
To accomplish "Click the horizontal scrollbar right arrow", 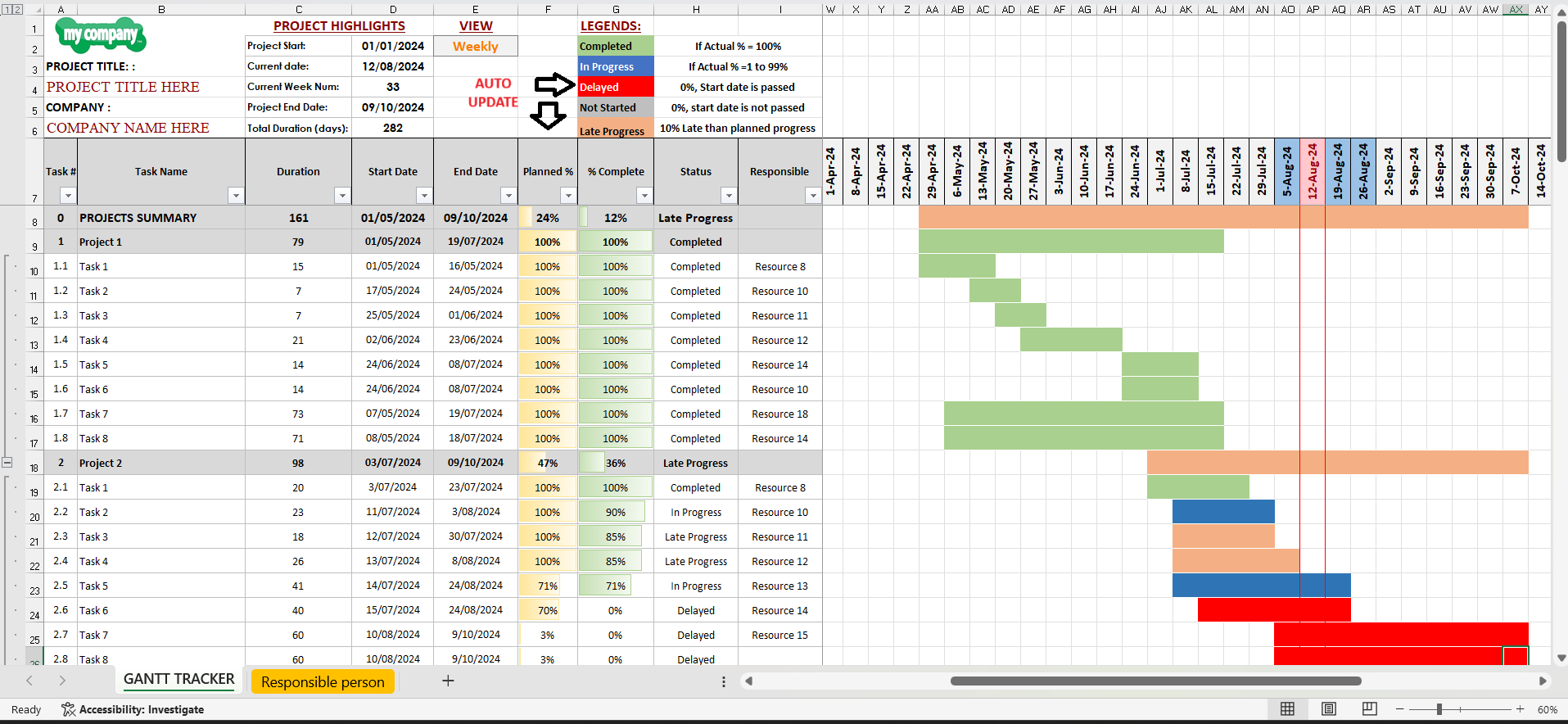I will point(1543,681).
